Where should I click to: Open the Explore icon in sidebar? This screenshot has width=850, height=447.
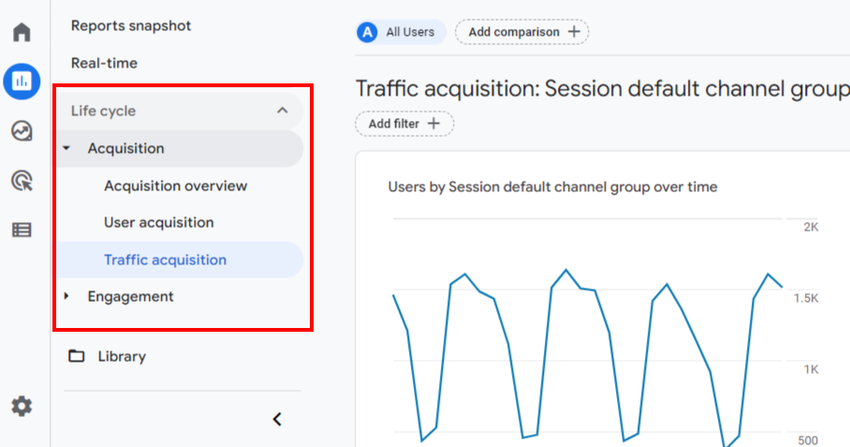(x=22, y=131)
